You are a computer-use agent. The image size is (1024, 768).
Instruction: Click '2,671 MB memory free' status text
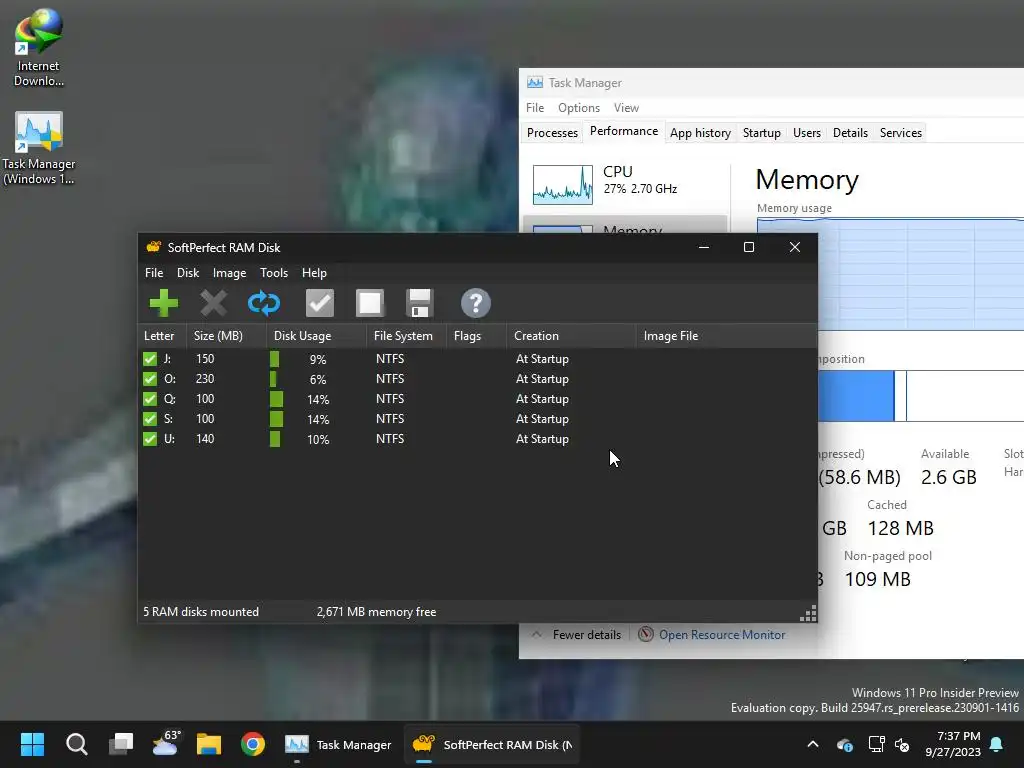coord(376,612)
